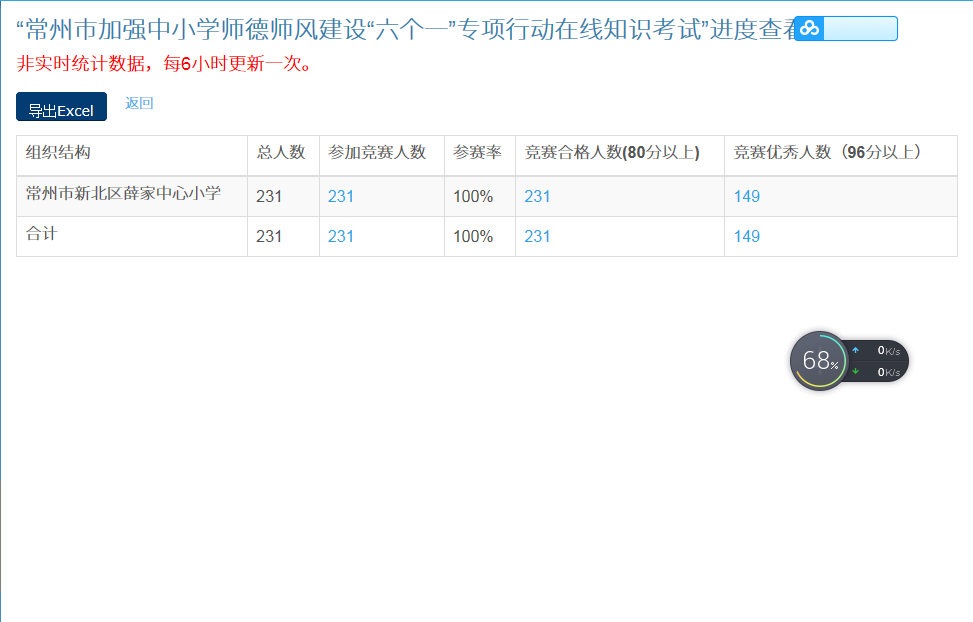Select 总人数 value 231 in 合计 row

pos(269,236)
